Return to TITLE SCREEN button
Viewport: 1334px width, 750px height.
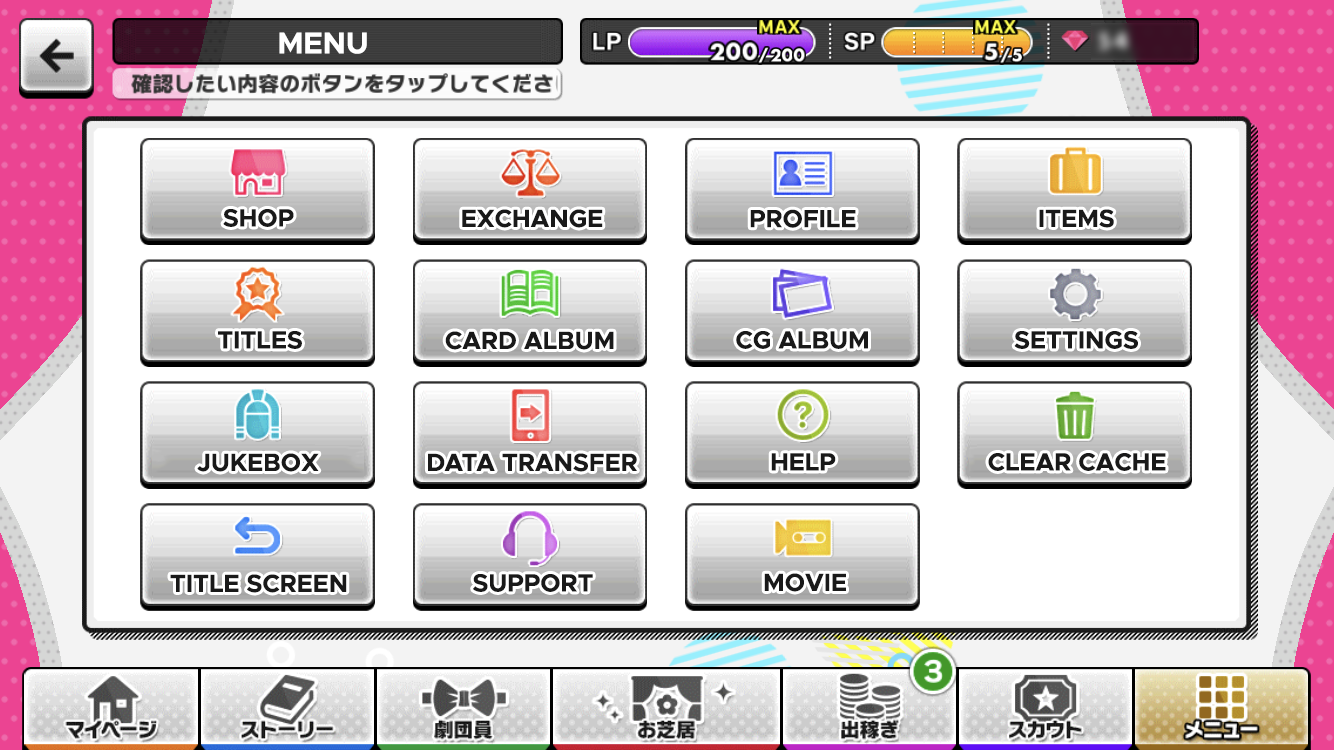(x=257, y=556)
